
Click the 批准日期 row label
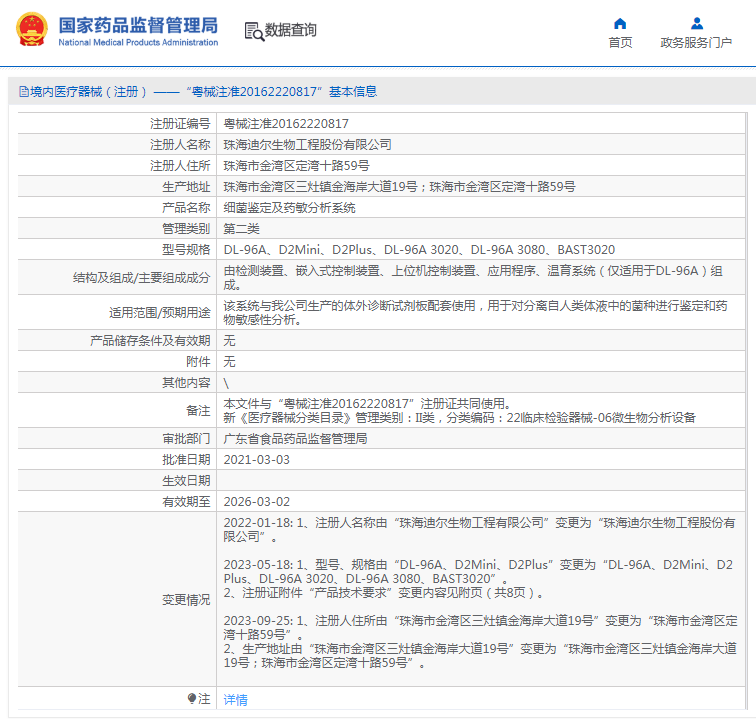pos(186,460)
